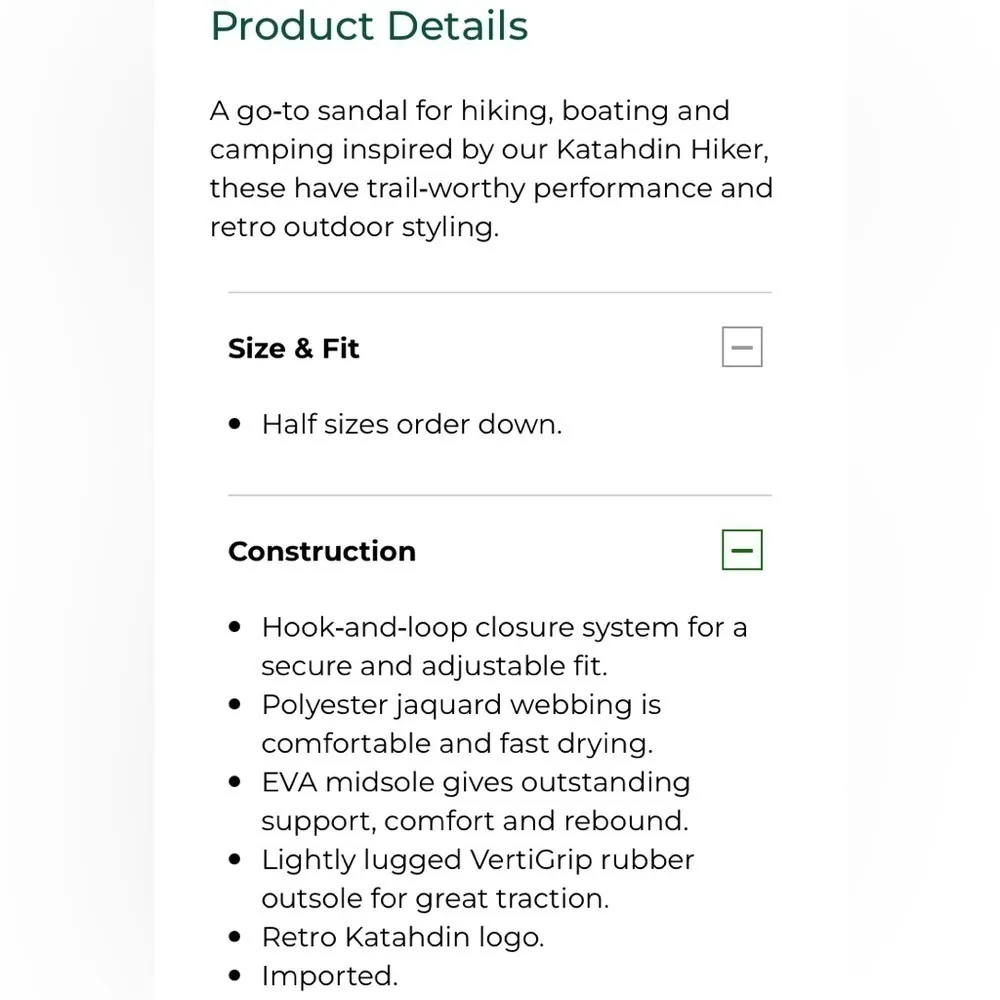Collapse the Construction section minus icon
Viewport: 1000px width, 1000px height.
[x=742, y=550]
